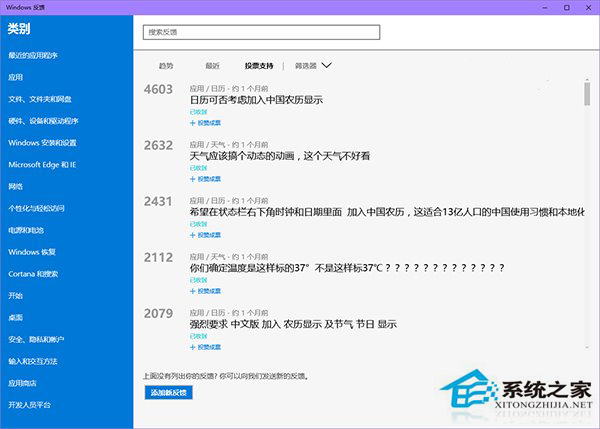Open feedback 希望在状态栏右下角时钟 item
The image size is (600, 429).
pyautogui.click(x=387, y=212)
